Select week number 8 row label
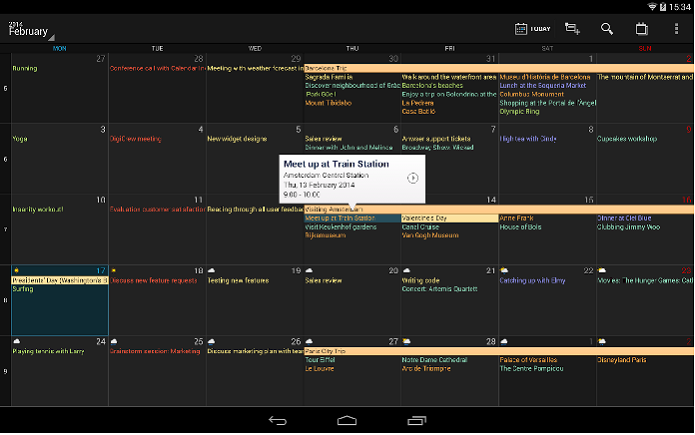The height and width of the screenshot is (435, 695). [x=5, y=300]
